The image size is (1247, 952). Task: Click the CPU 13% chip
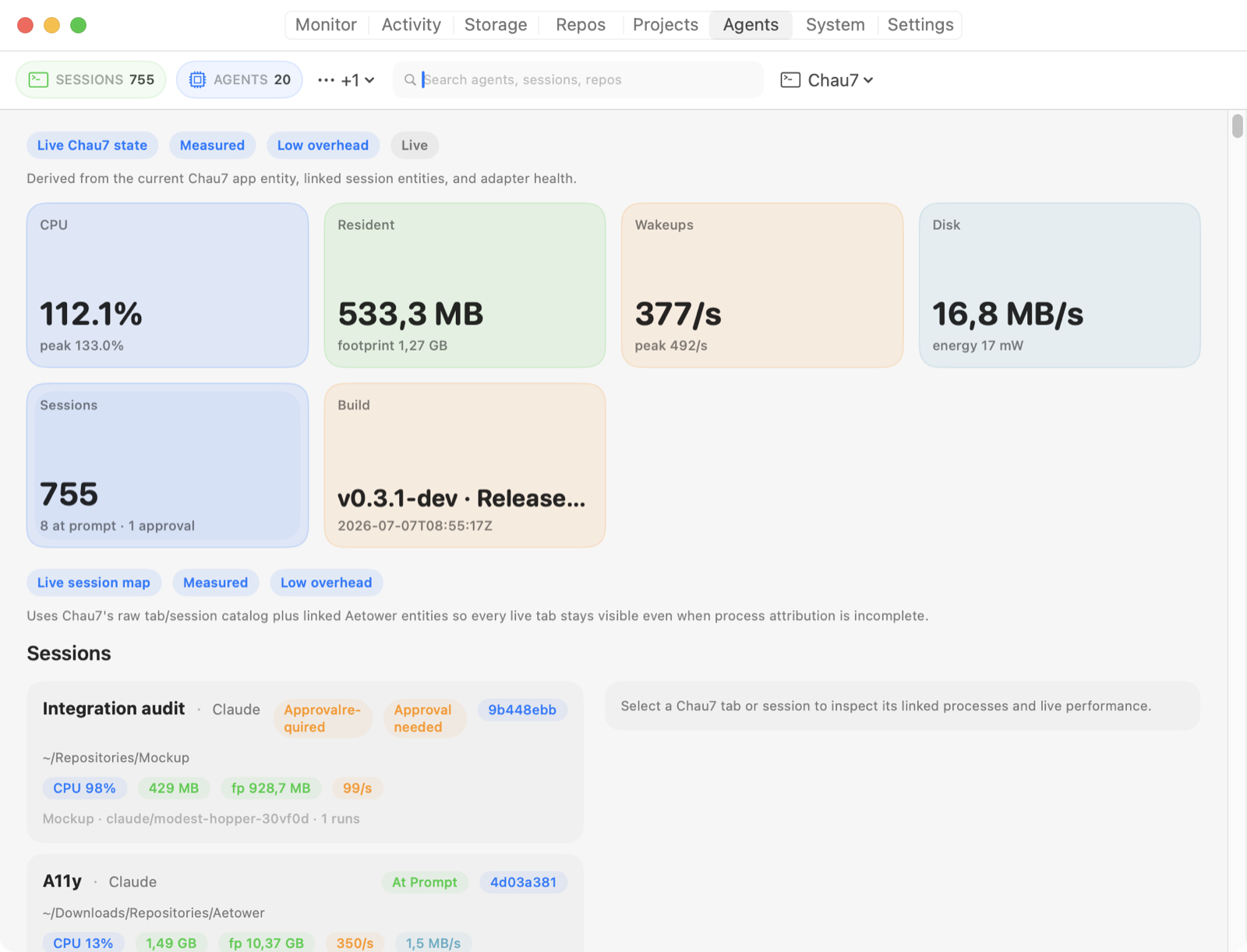[x=83, y=943]
